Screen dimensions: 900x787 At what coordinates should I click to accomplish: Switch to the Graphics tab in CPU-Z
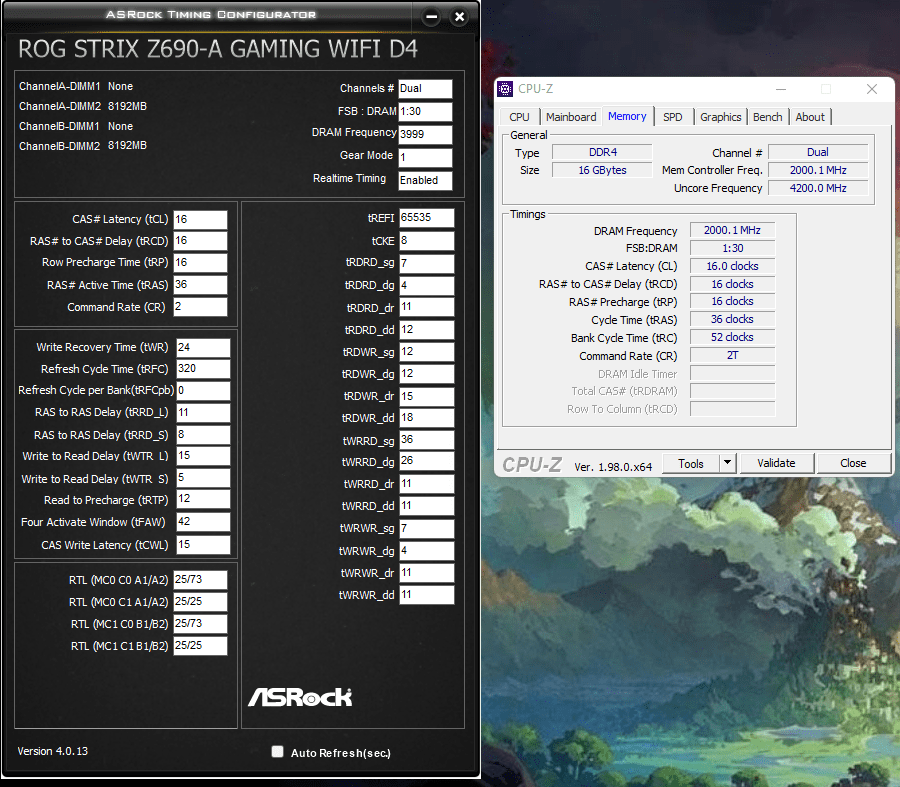(720, 117)
